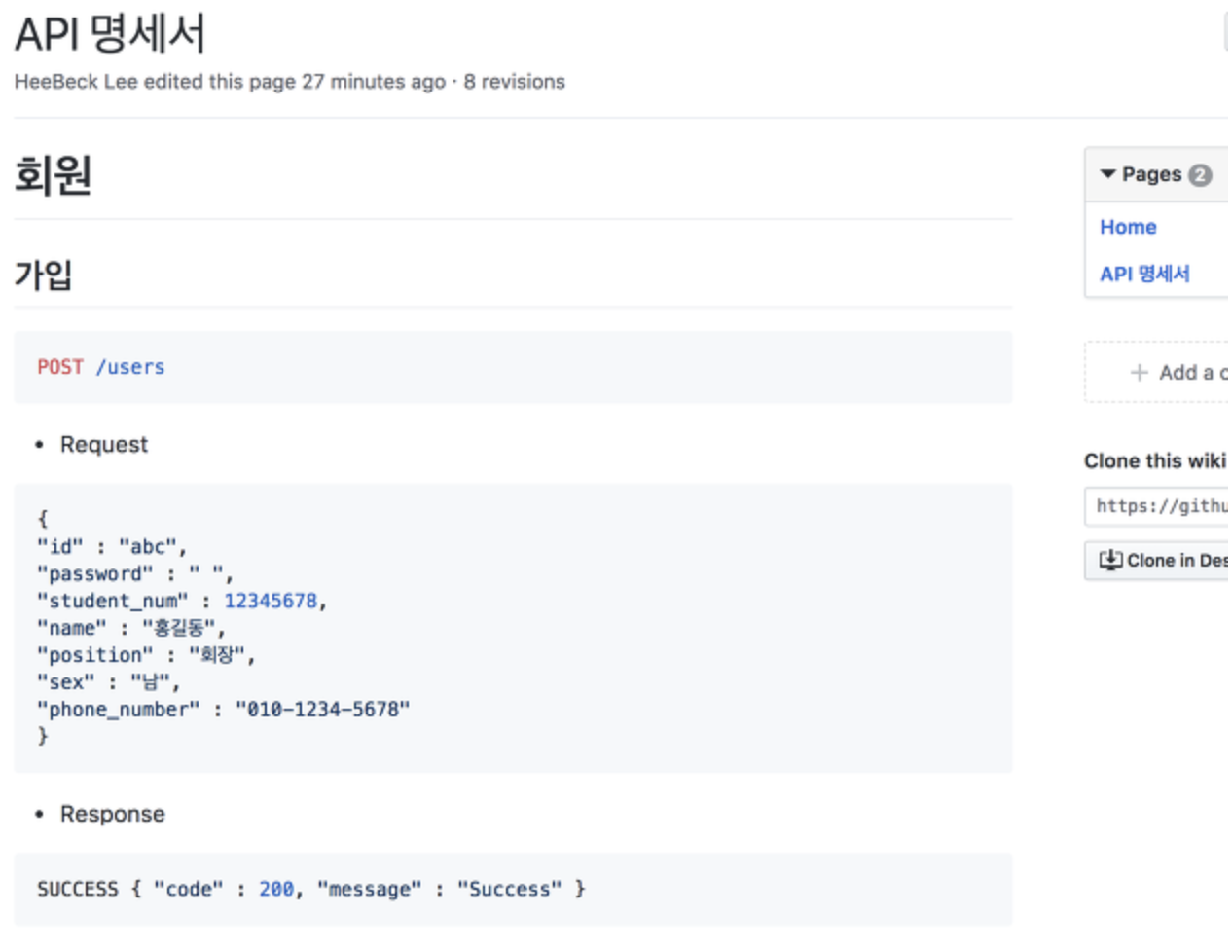Image resolution: width=1232 pixels, height=952 pixels.
Task: Open the Home wiki page link
Action: point(1128,227)
